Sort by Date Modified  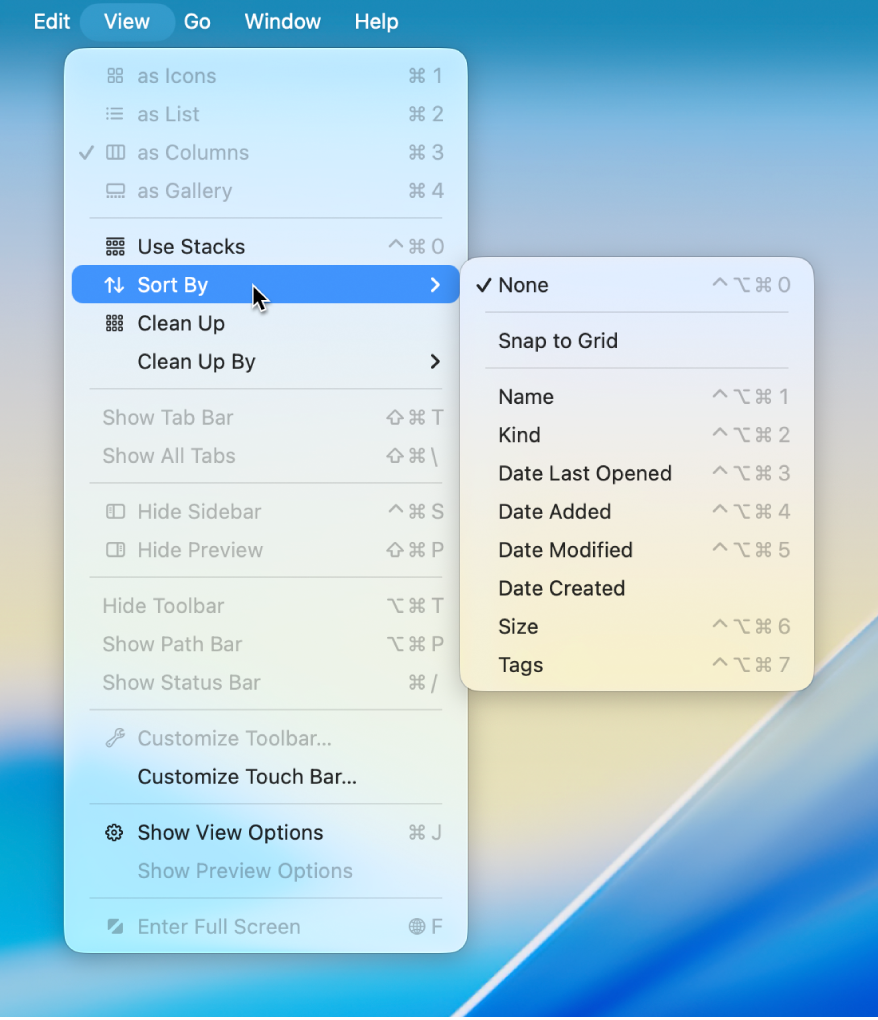637,550
